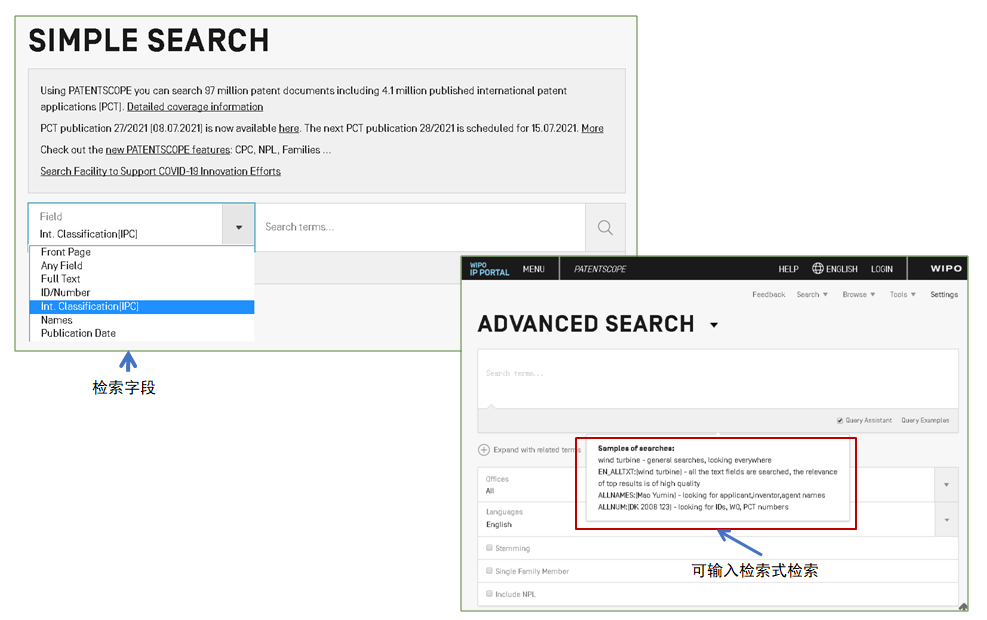The image size is (987, 620).
Task: Open the MENU item in the header
Action: (x=533, y=269)
